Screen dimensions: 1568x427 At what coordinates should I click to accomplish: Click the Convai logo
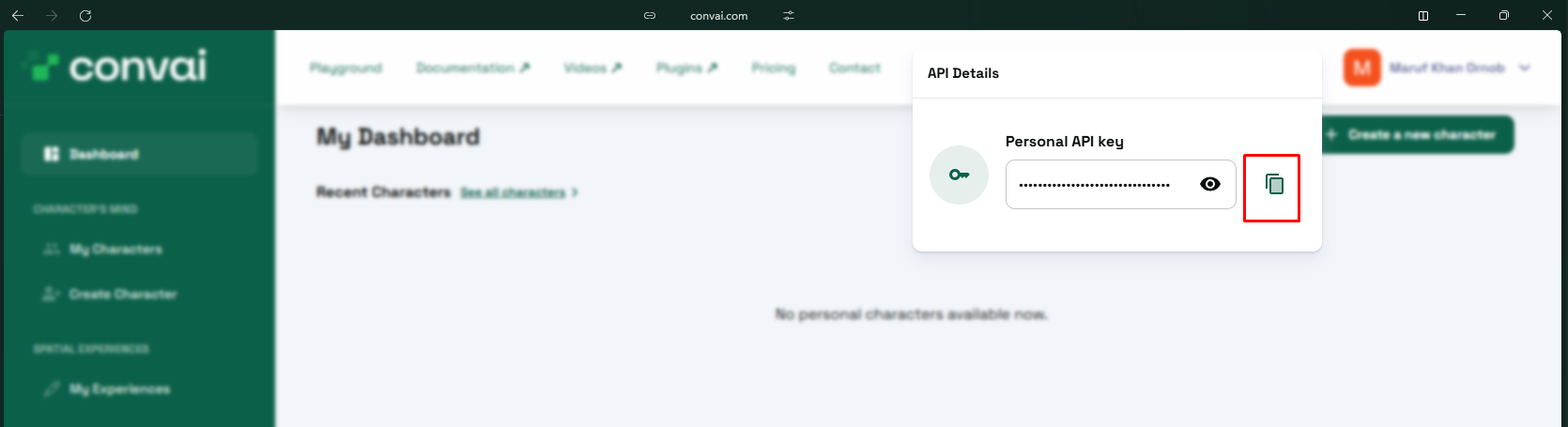116,67
